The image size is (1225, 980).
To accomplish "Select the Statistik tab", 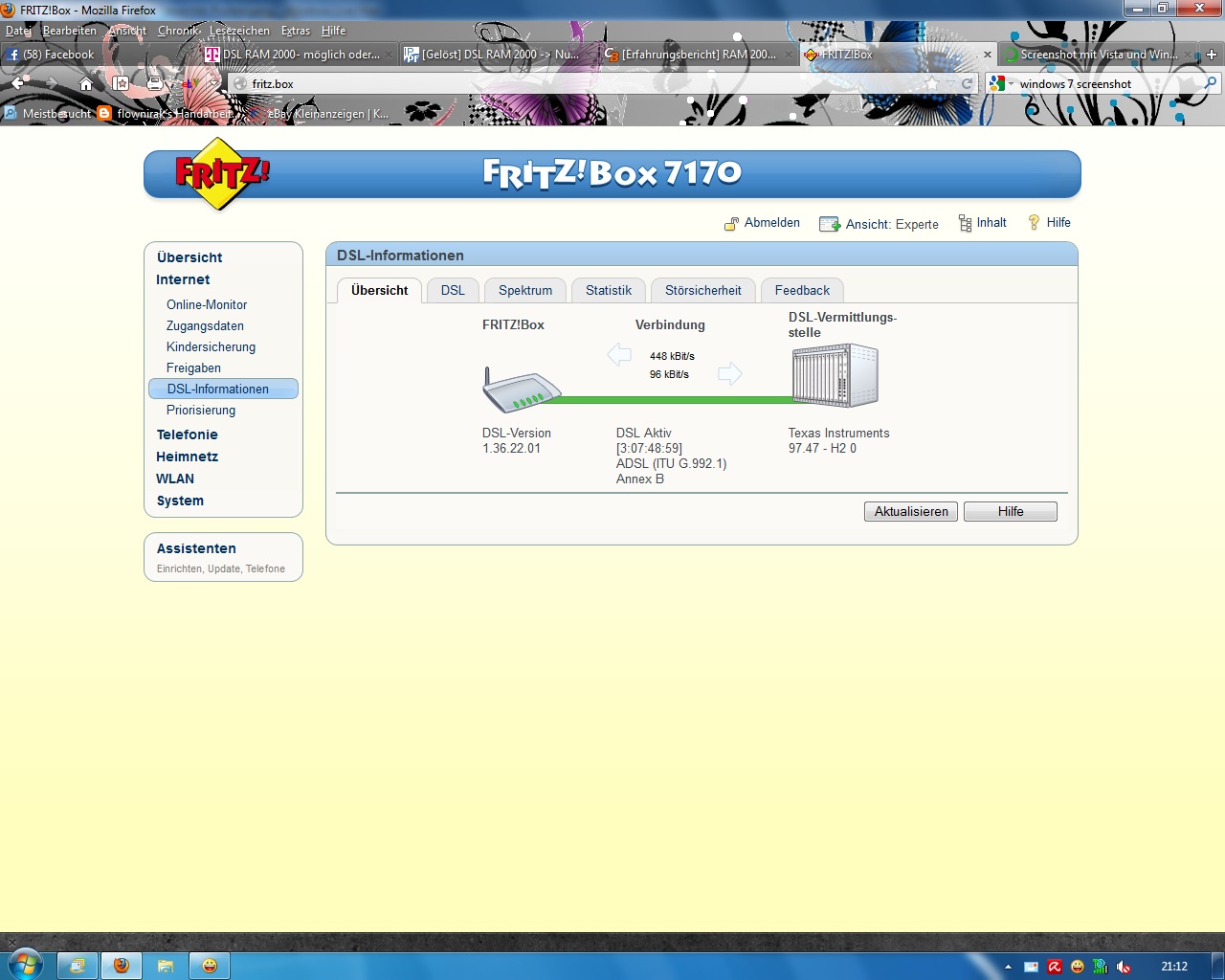I will click(609, 290).
